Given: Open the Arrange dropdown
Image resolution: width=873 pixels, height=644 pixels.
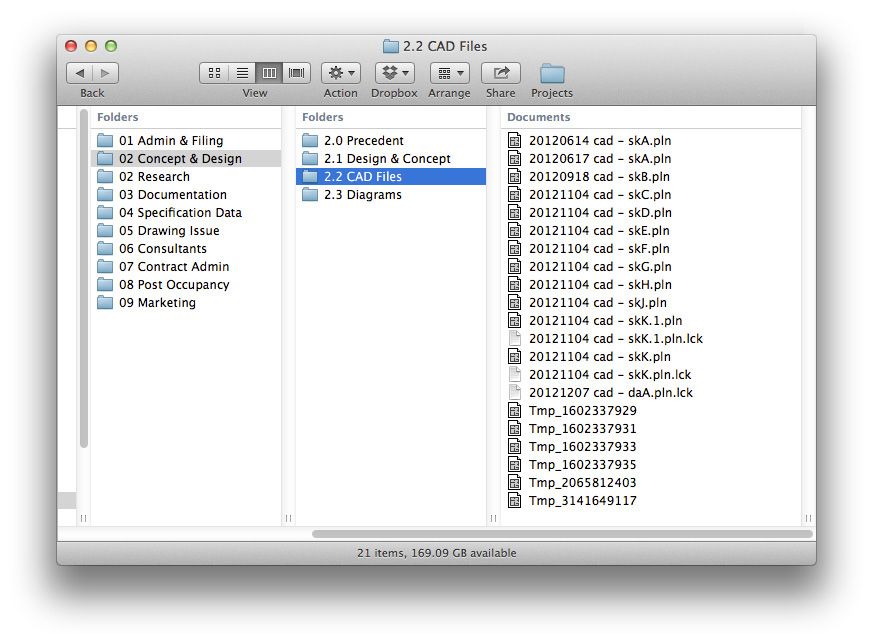Looking at the screenshot, I should pyautogui.click(x=449, y=73).
